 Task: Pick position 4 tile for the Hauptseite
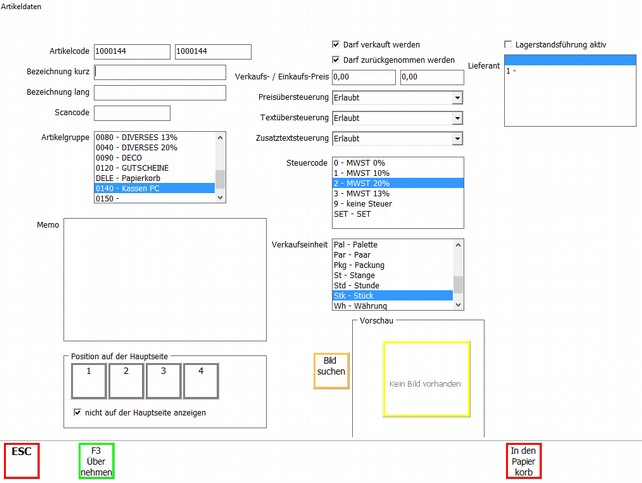(200, 380)
